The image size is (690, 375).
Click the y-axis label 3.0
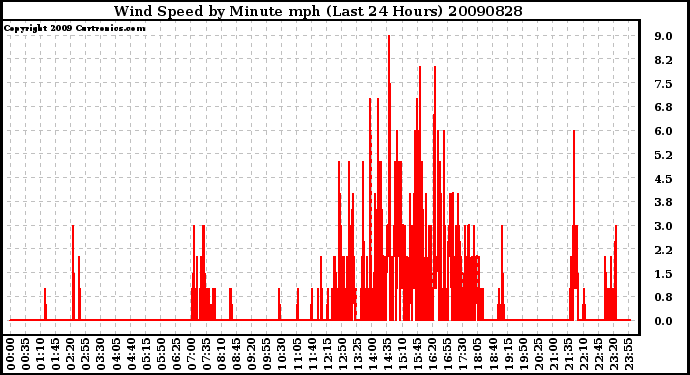click(663, 226)
